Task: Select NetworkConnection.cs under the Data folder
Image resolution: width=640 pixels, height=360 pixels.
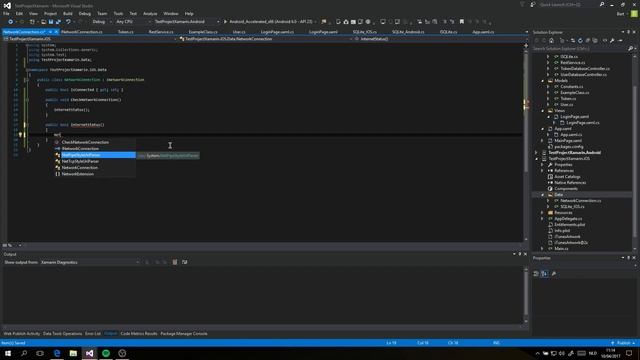Action: (x=580, y=201)
